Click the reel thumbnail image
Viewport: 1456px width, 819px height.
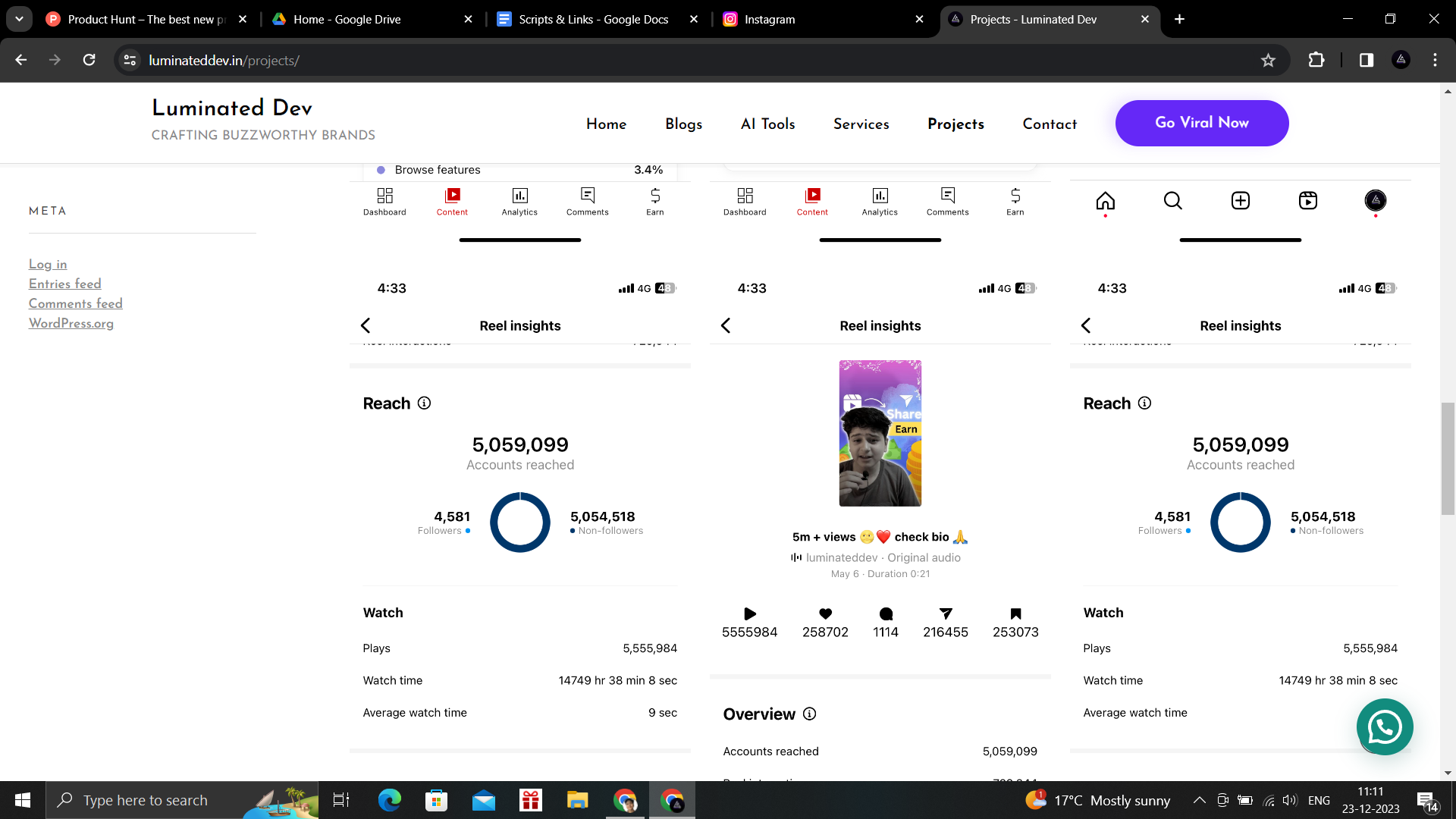880,433
